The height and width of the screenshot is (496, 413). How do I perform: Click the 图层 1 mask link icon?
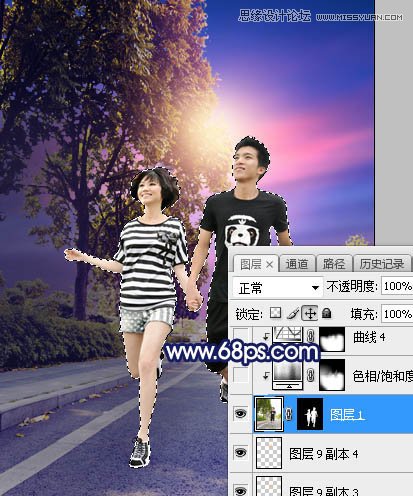click(289, 414)
